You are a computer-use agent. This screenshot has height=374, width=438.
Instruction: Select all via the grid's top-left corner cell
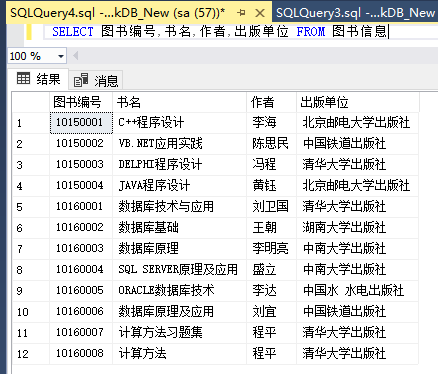tap(31, 102)
